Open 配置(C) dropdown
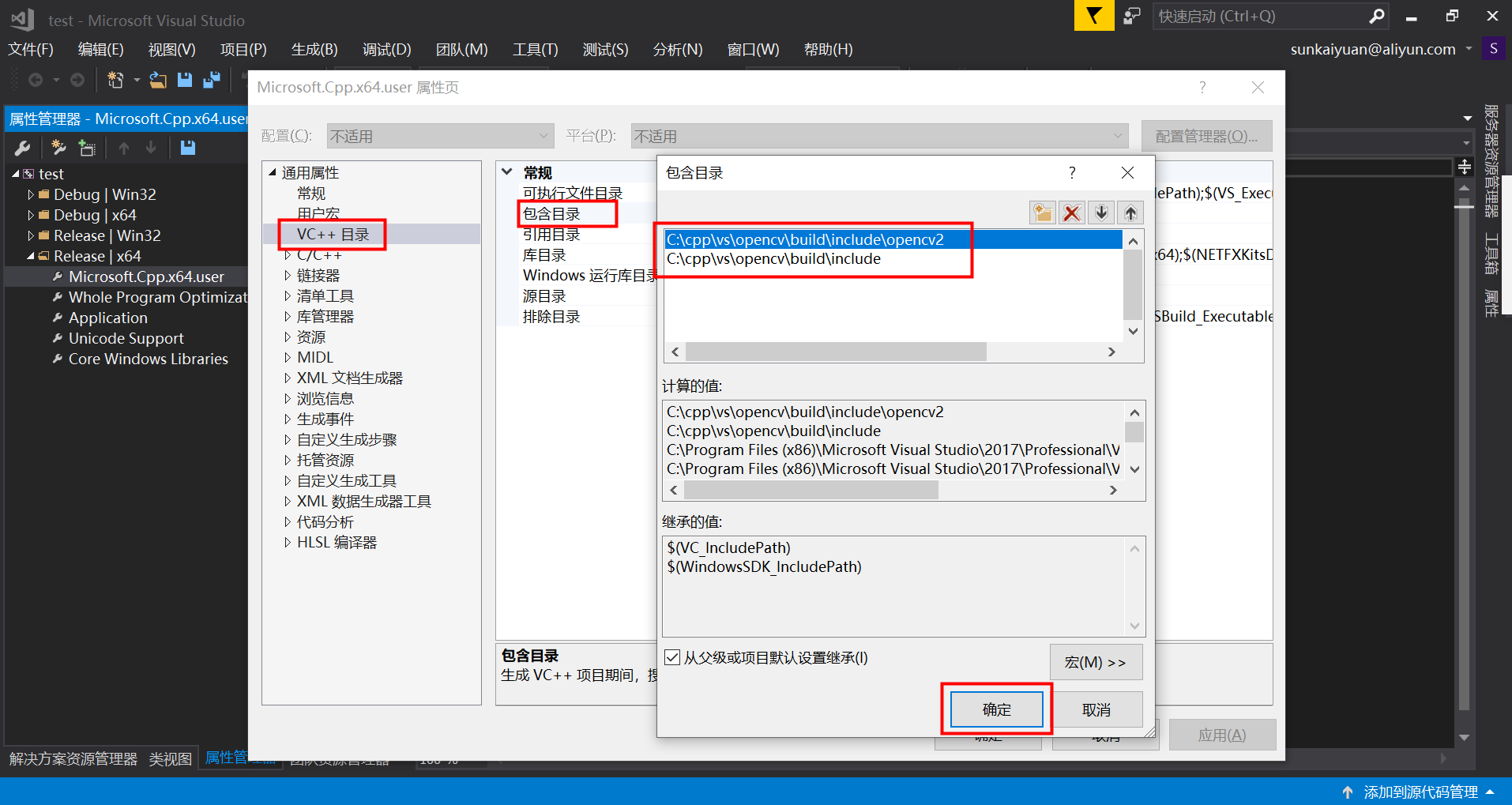Viewport: 1512px width, 805px height. pyautogui.click(x=440, y=136)
